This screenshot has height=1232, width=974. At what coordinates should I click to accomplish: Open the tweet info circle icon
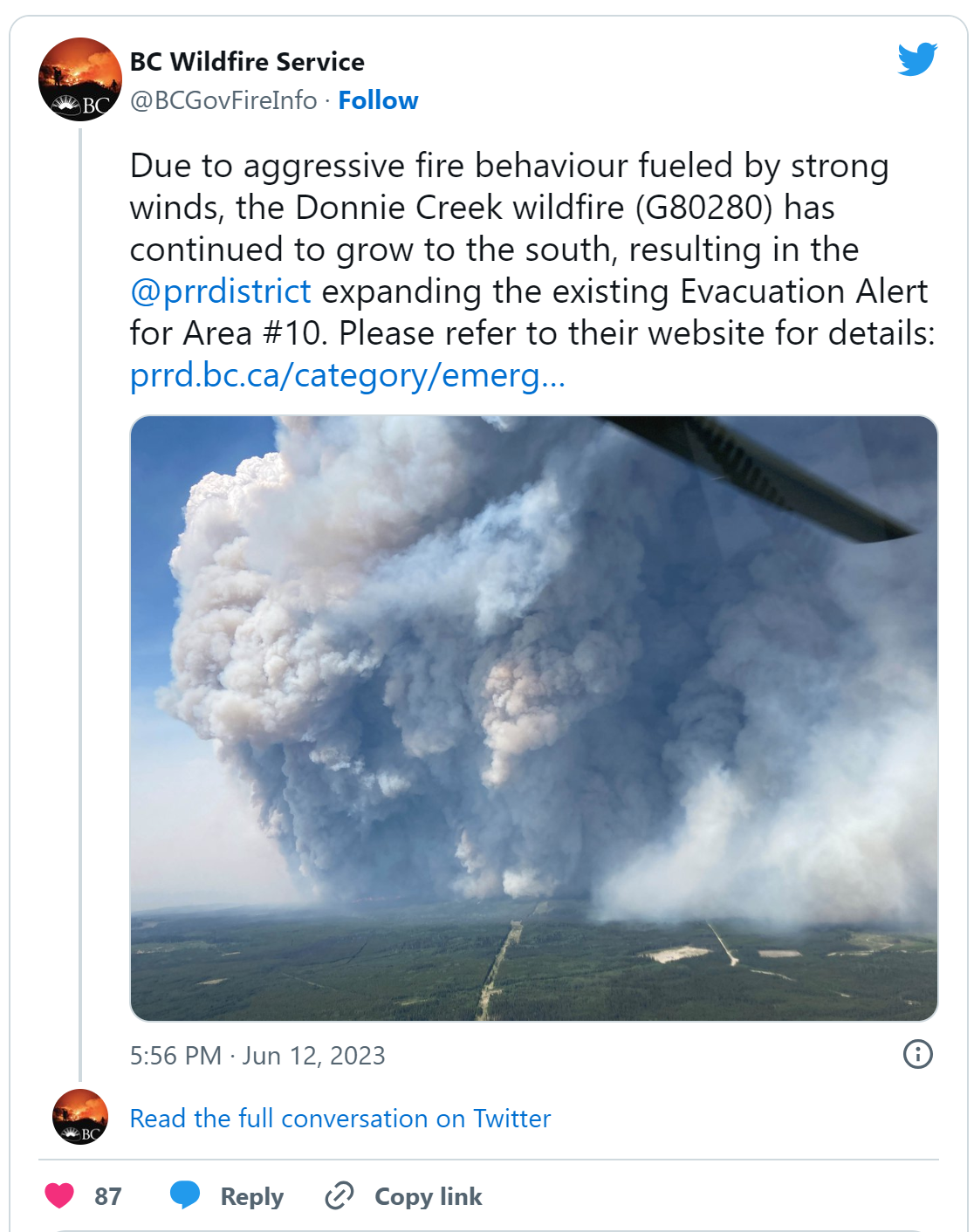[917, 1054]
